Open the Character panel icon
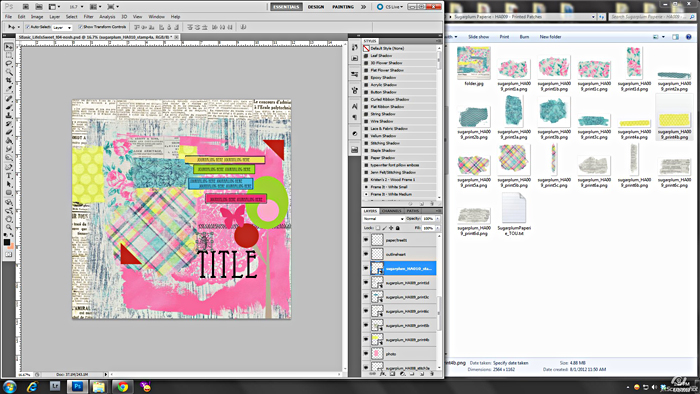 [x=354, y=106]
